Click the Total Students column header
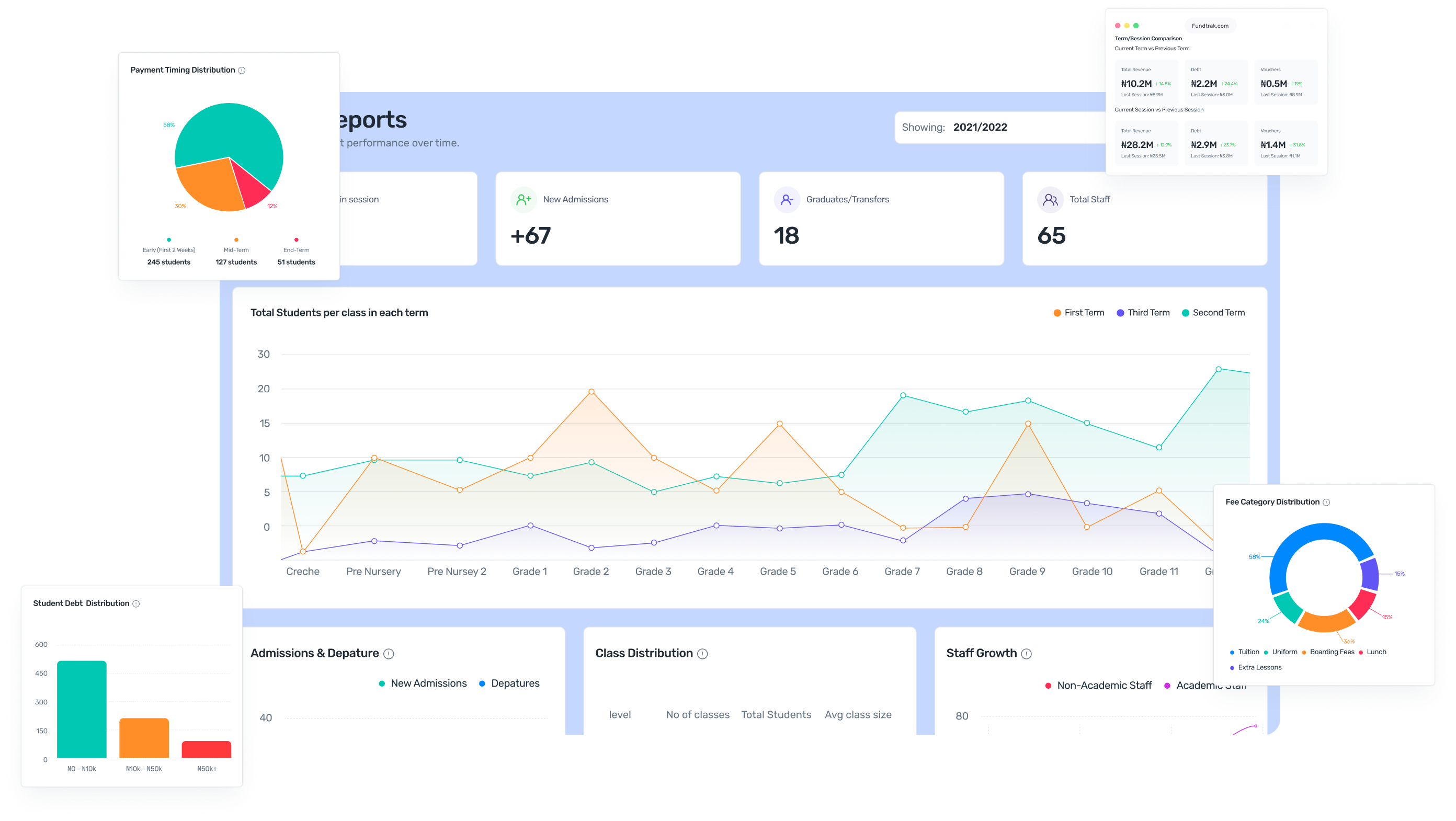The height and width of the screenshot is (821, 1456). click(x=776, y=715)
